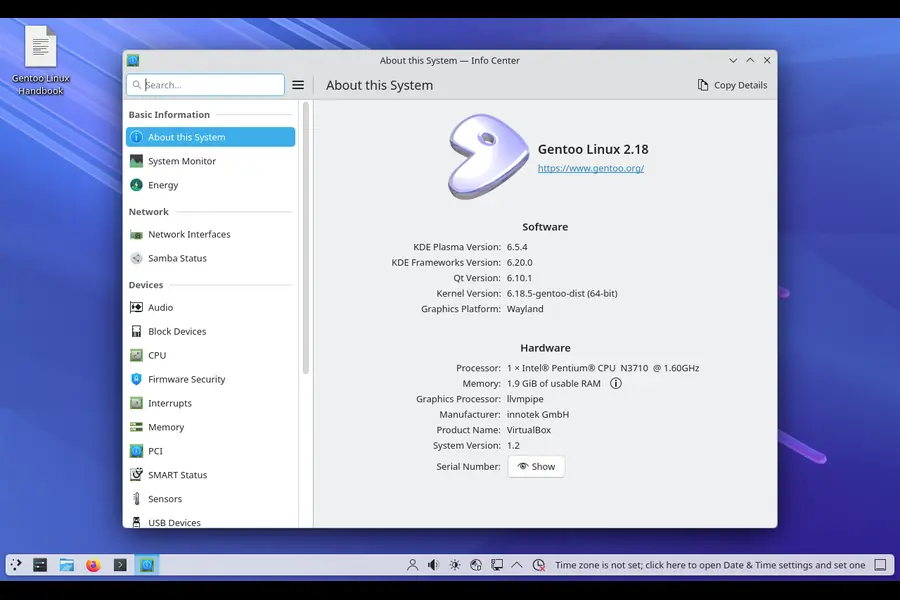Image resolution: width=900 pixels, height=600 pixels.
Task: Click inside the search field
Action: 205,85
